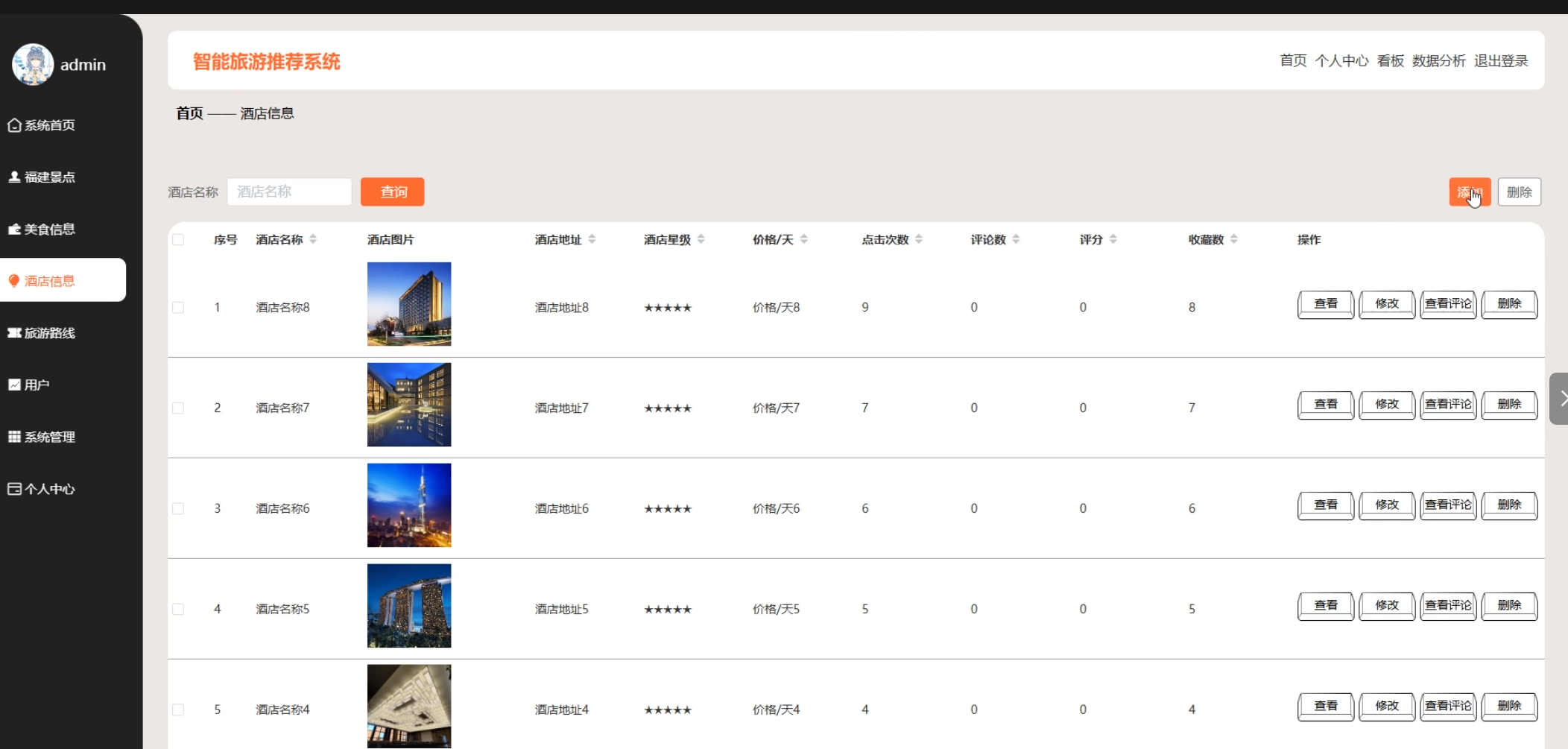1568x749 pixels.
Task: Click the camera icon beside 旅游路线
Action: click(x=14, y=332)
